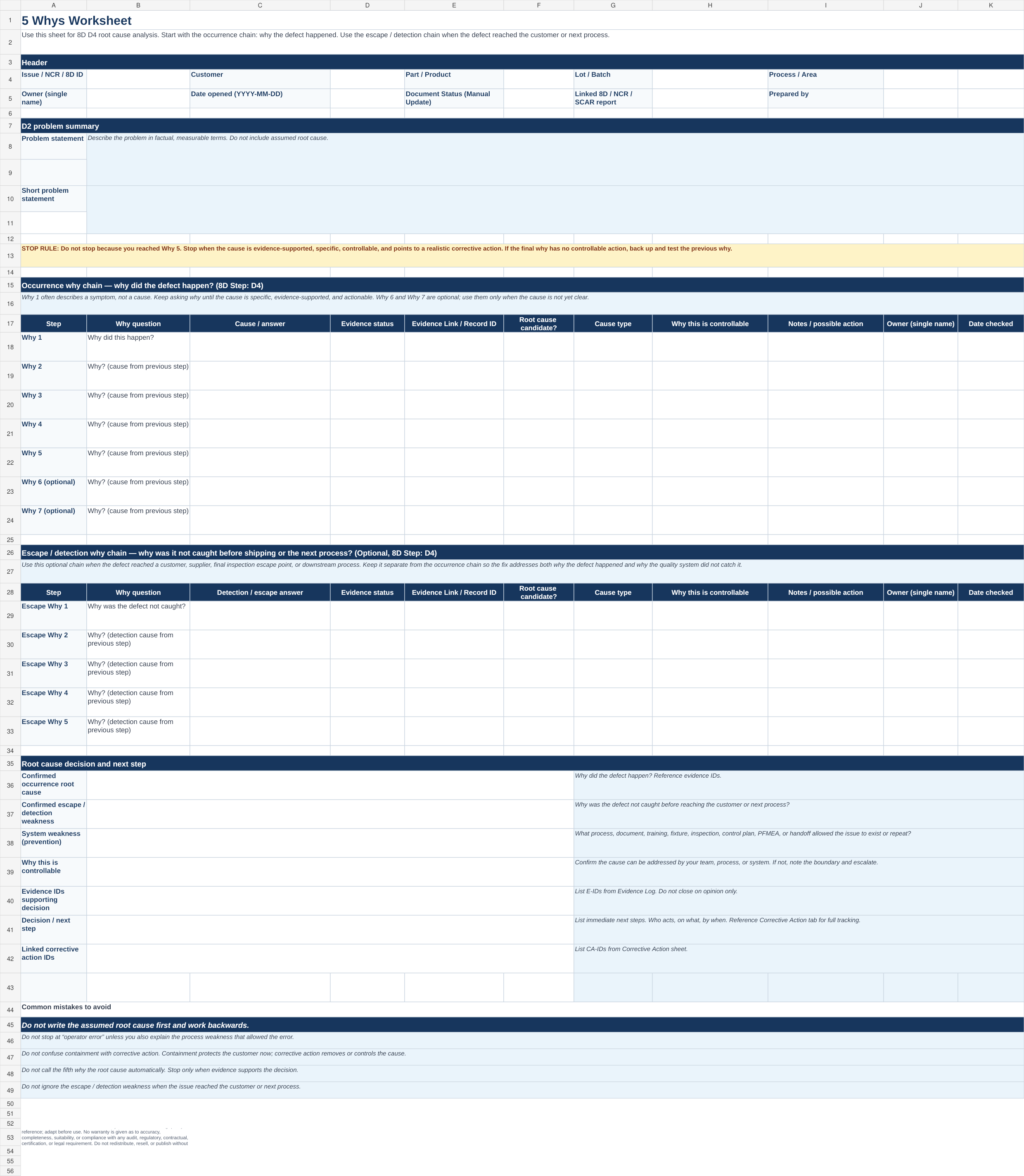The width and height of the screenshot is (1024, 1176).
Task: Click "System weakness (prevention)" label
Action: tap(54, 843)
